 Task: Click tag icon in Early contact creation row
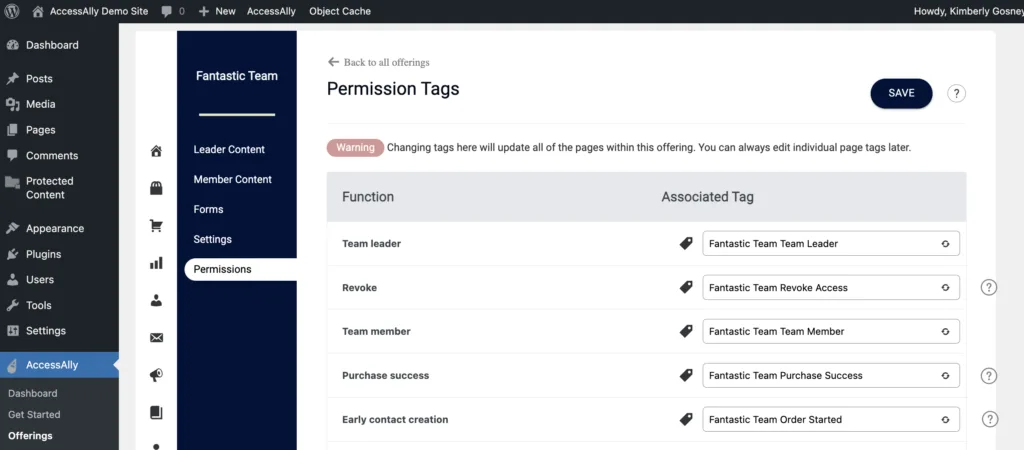[x=686, y=419]
